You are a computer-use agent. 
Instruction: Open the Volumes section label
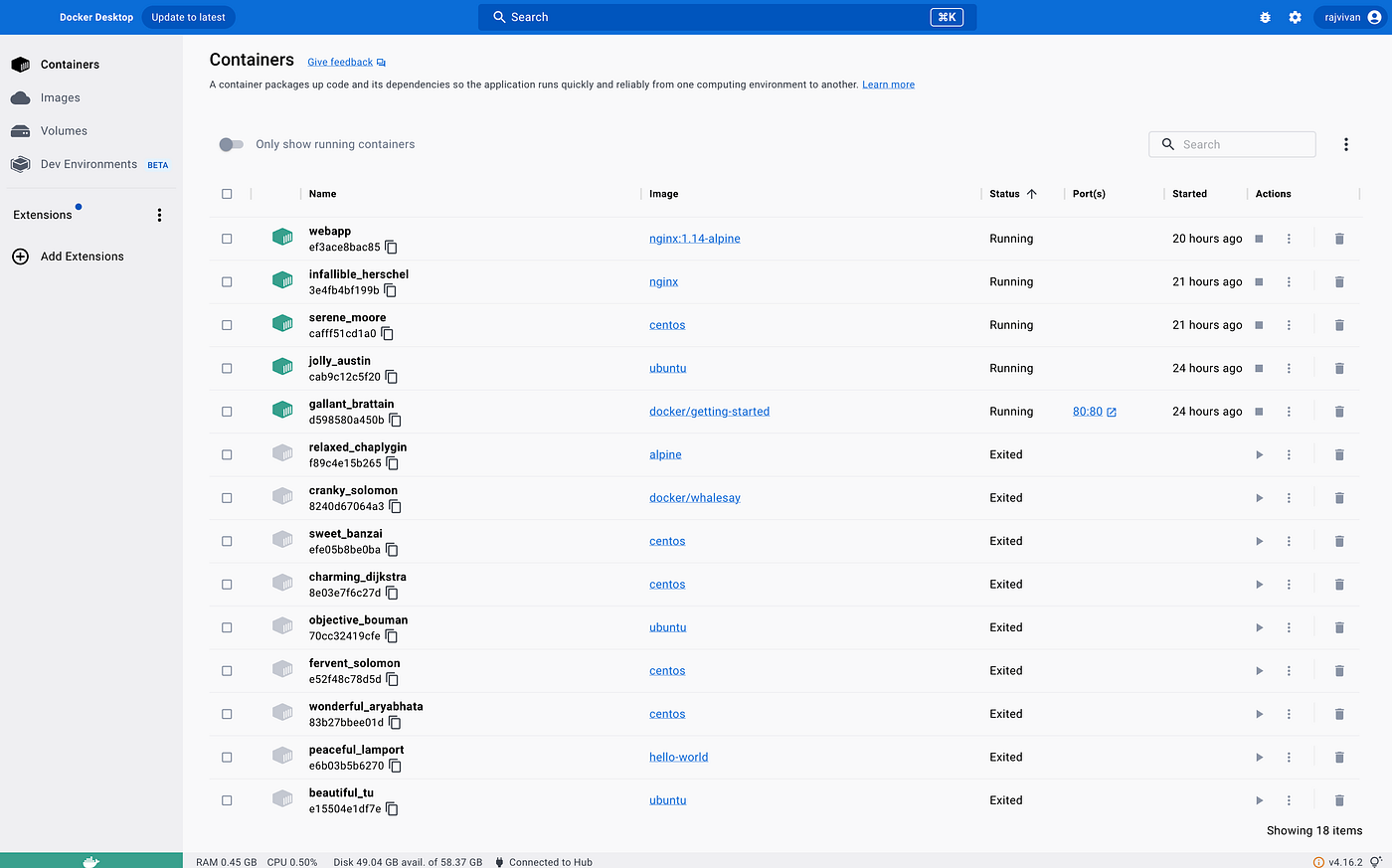pyautogui.click(x=64, y=131)
